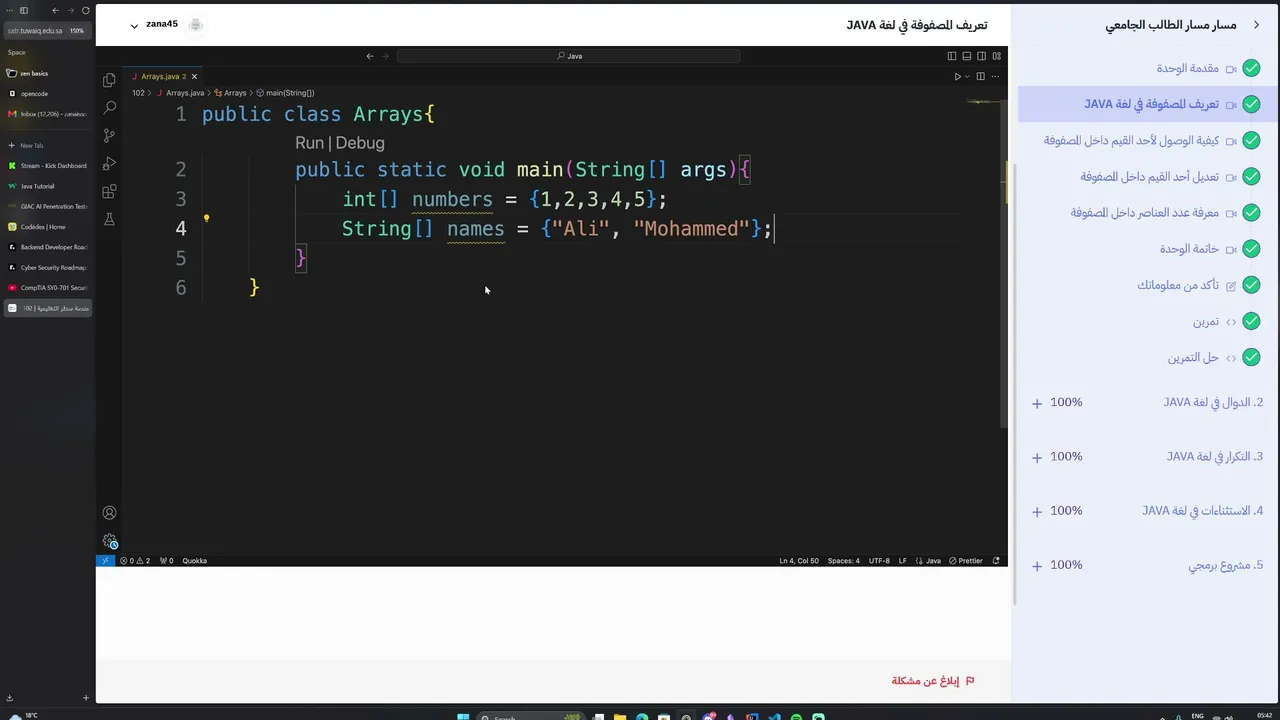Open the Customize Layout icon

996,56
